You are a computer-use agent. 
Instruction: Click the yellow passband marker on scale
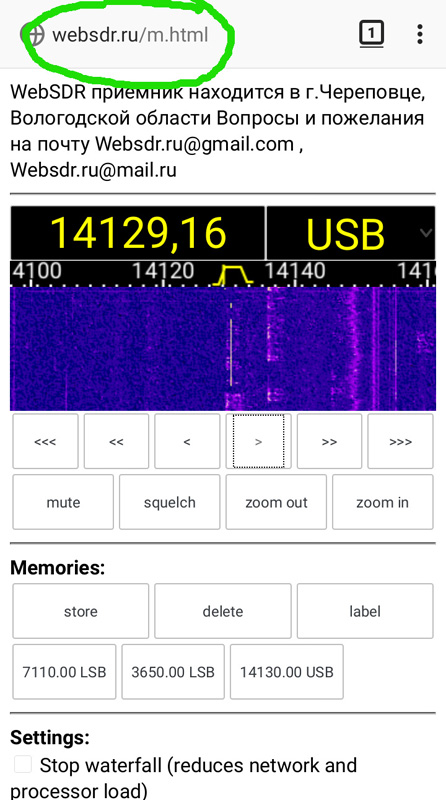tap(235, 275)
